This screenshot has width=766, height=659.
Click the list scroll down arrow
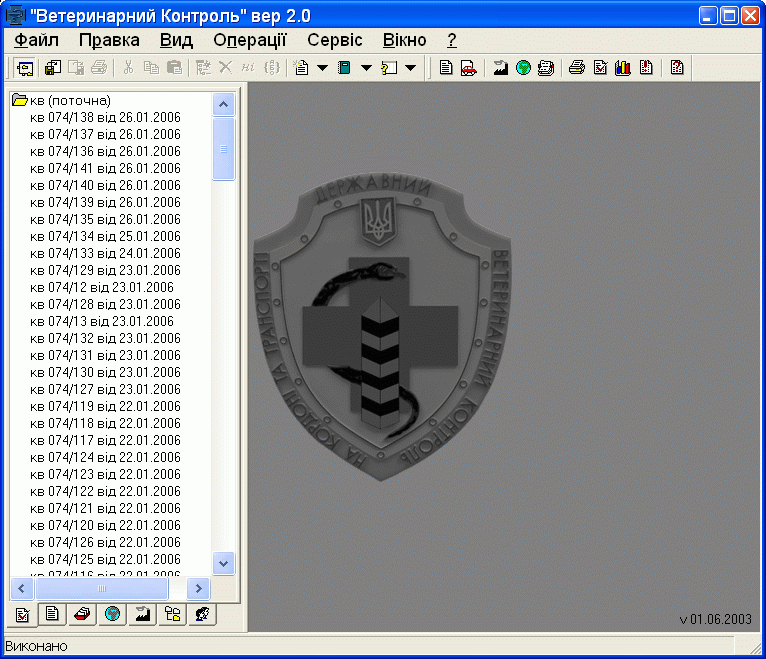[224, 564]
